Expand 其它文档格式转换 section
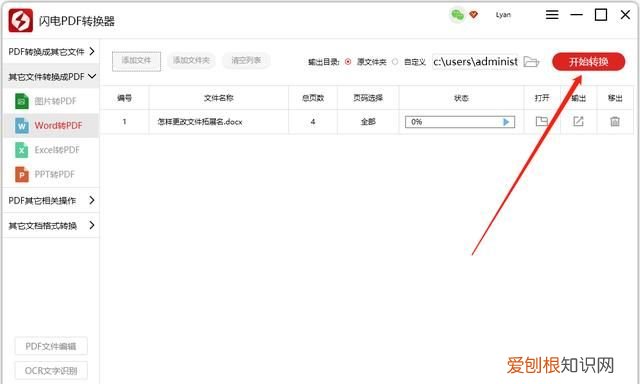Screen dimensions: 640x384 [x=51, y=225]
